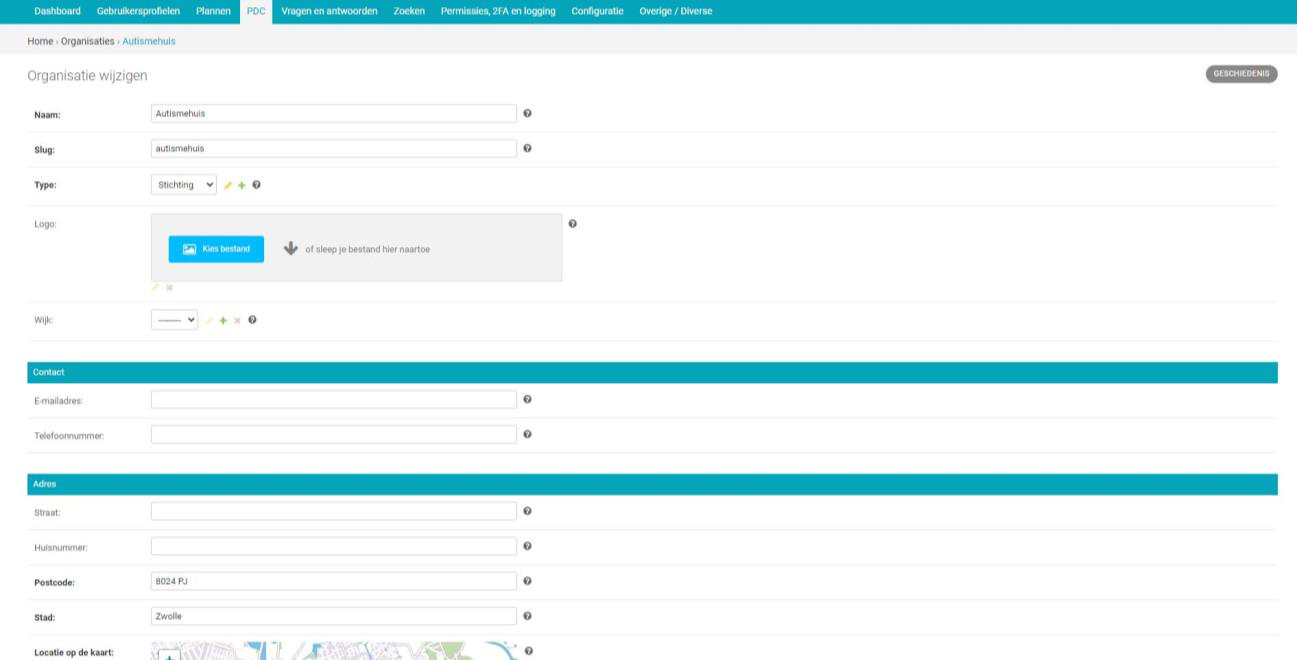Click the help icon next to the Stad field
The width and height of the screenshot is (1297, 660).
(527, 616)
